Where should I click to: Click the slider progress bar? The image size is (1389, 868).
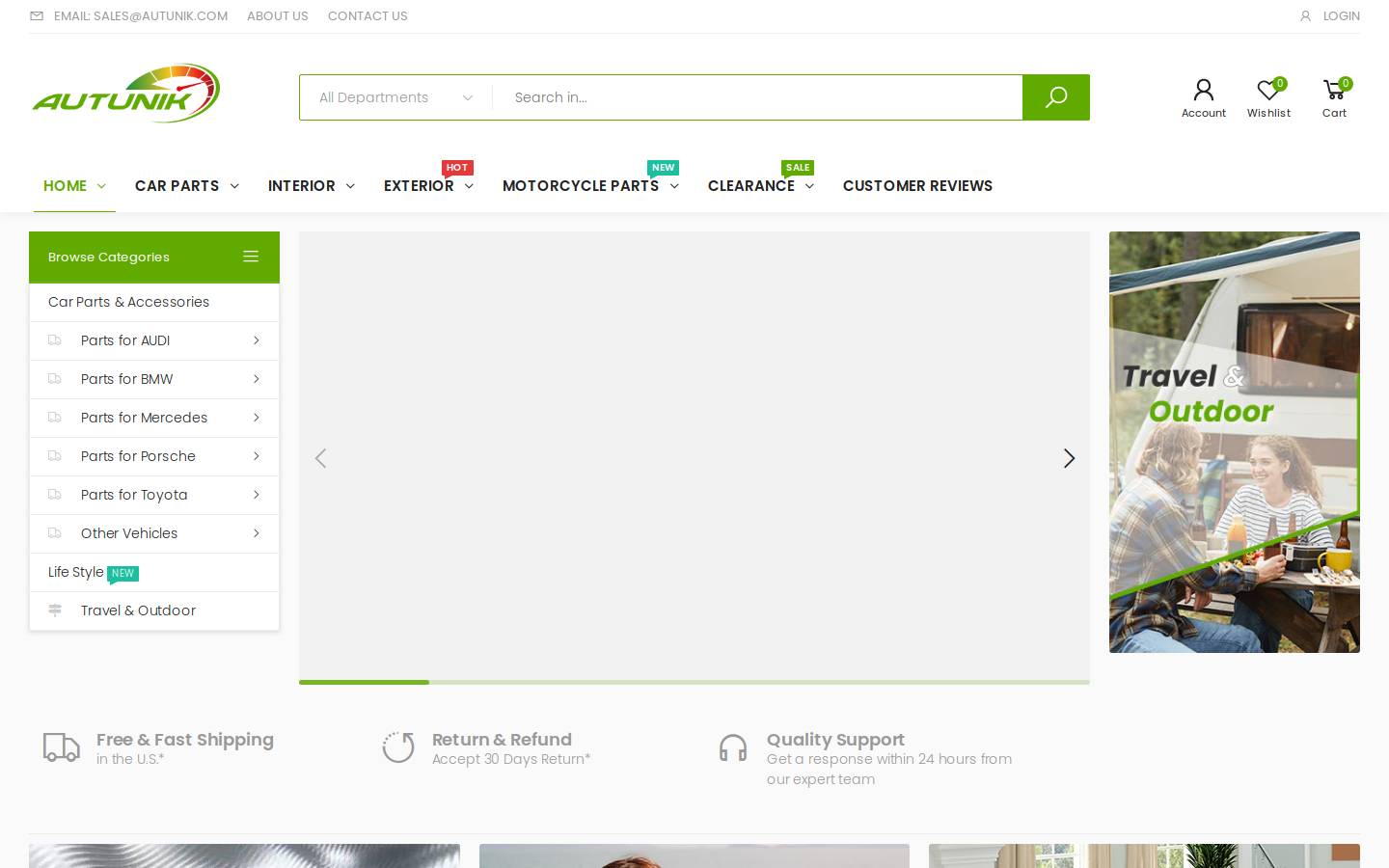(694, 682)
